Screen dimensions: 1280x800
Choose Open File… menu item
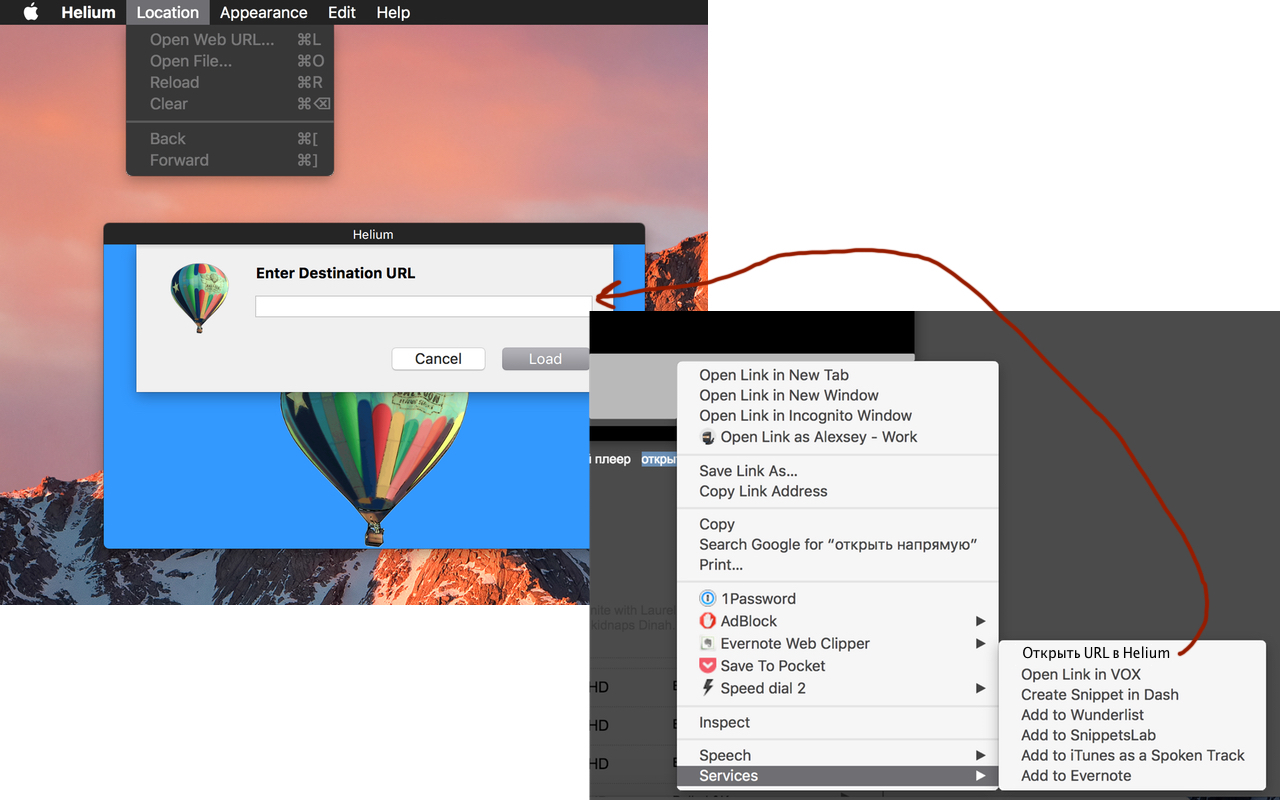pyautogui.click(x=230, y=61)
